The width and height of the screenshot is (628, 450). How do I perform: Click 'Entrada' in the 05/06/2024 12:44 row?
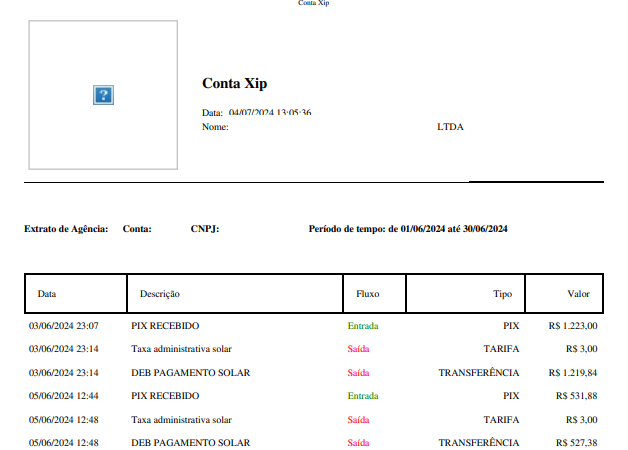(363, 396)
